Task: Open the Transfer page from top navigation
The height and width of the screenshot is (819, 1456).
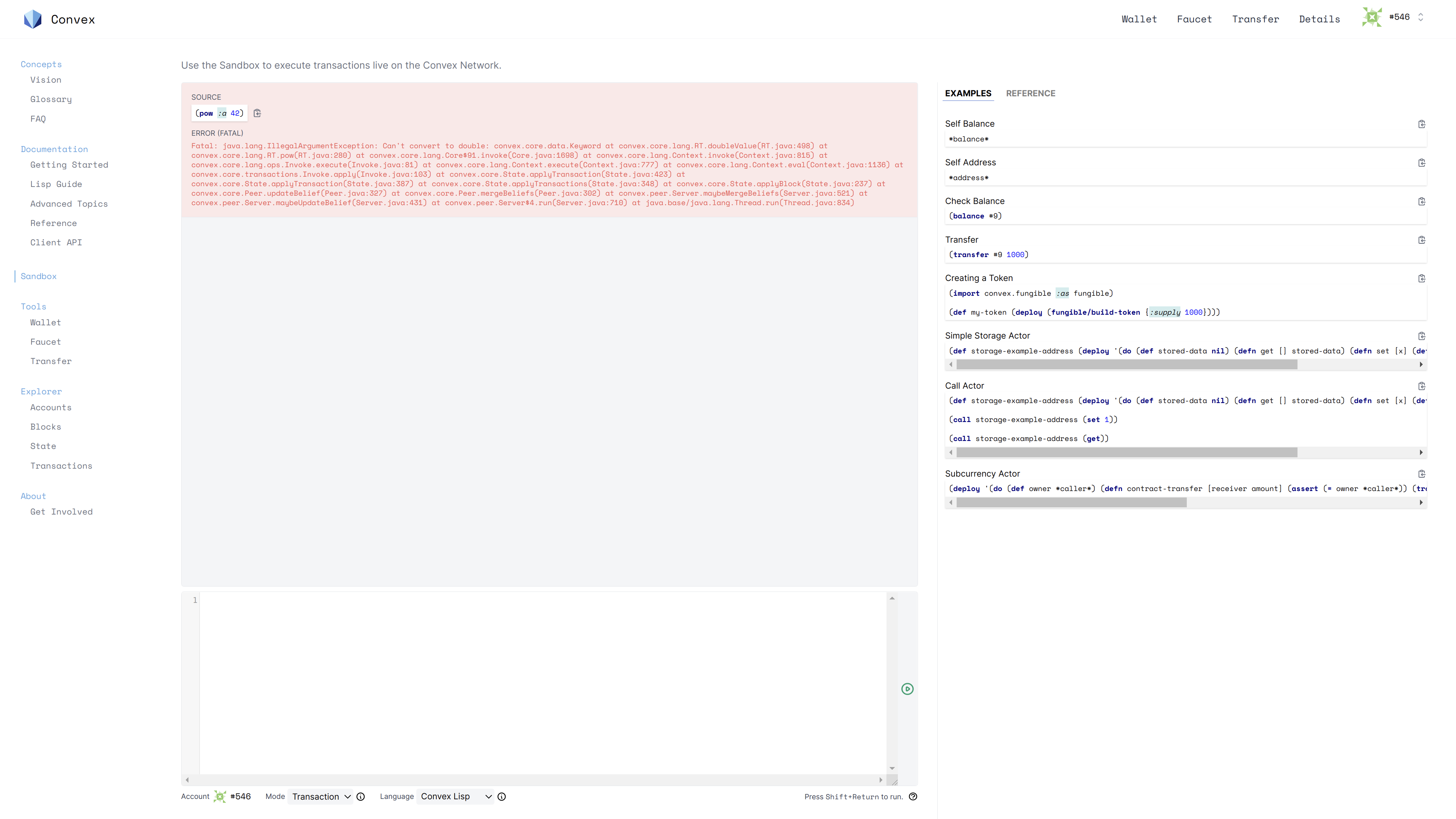Action: pos(1256,19)
